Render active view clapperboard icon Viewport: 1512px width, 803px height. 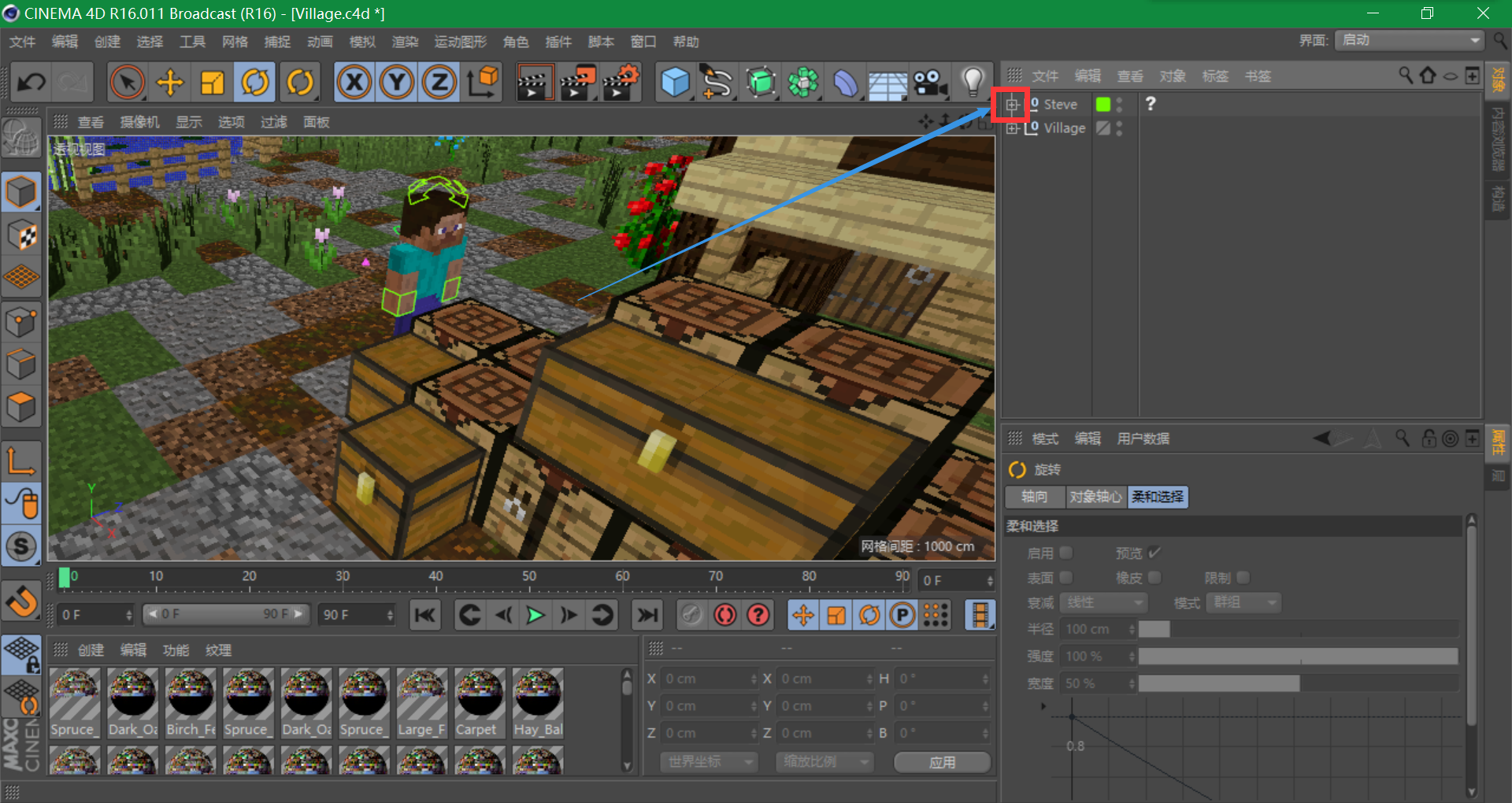tap(534, 82)
